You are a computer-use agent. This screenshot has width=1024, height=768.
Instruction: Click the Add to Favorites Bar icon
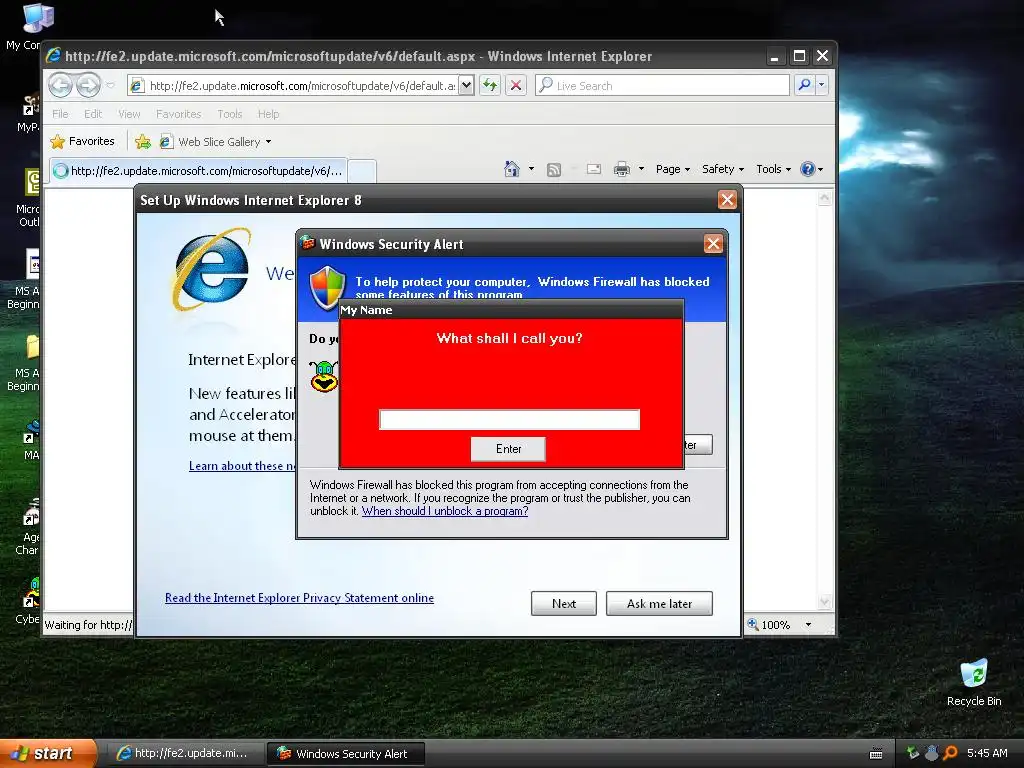142,141
